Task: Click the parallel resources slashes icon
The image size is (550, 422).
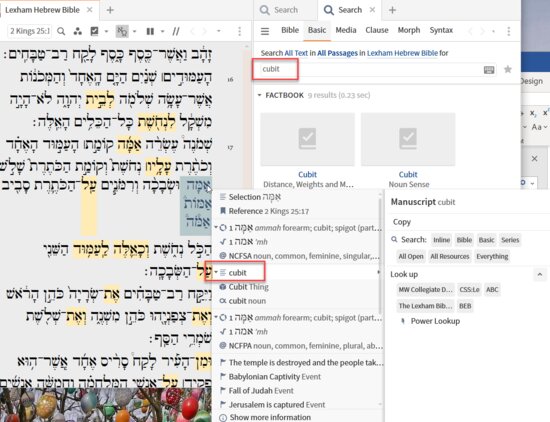Action: coord(176,32)
